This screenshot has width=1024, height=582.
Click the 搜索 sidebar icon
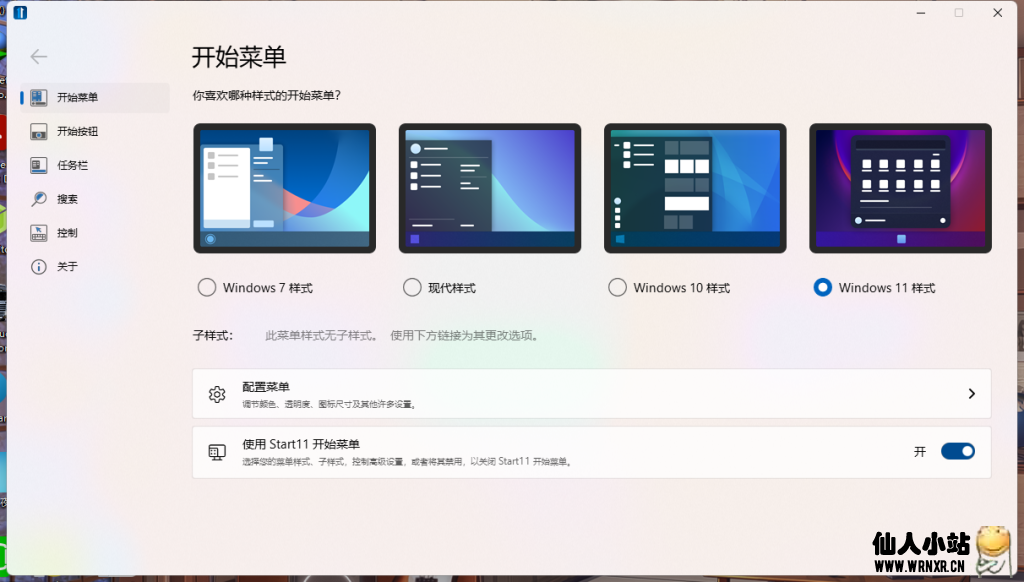point(40,198)
